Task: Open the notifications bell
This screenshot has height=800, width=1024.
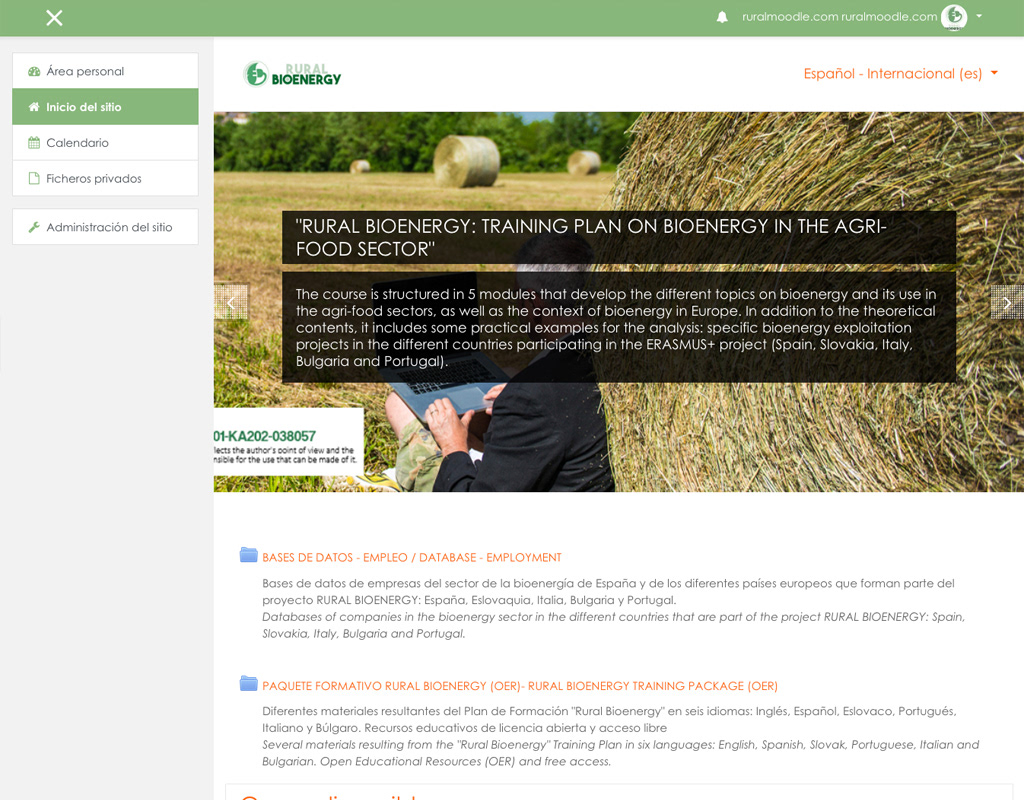Action: tap(722, 17)
